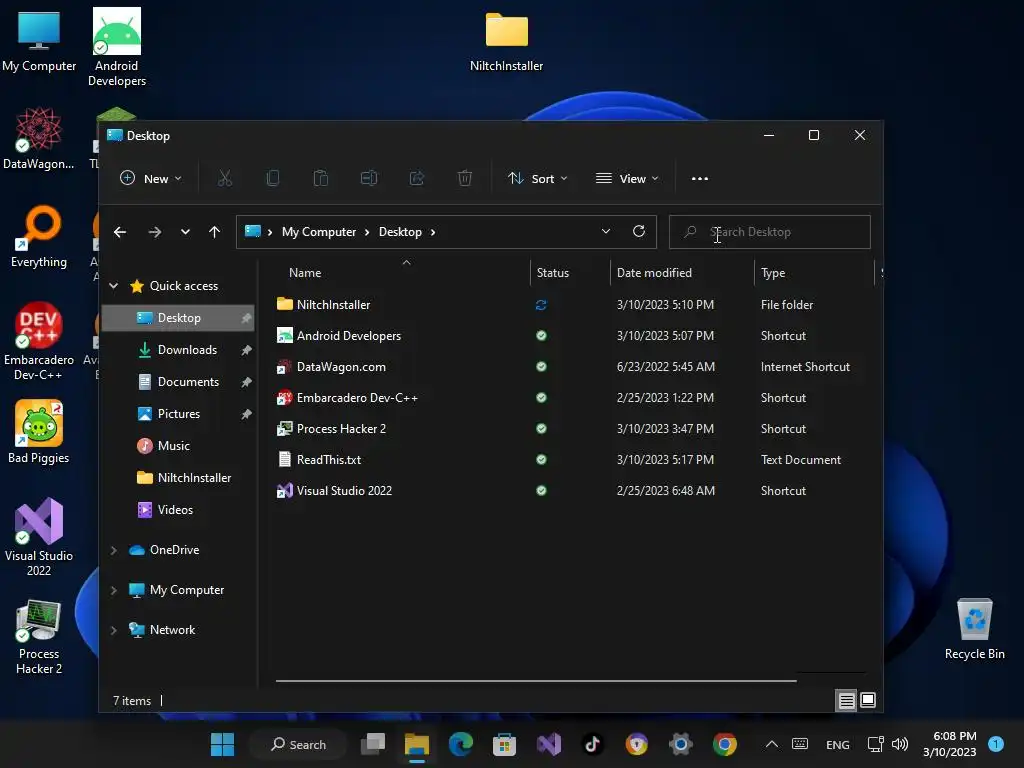
Task: Click the Paste clipboard icon
Action: 321,178
